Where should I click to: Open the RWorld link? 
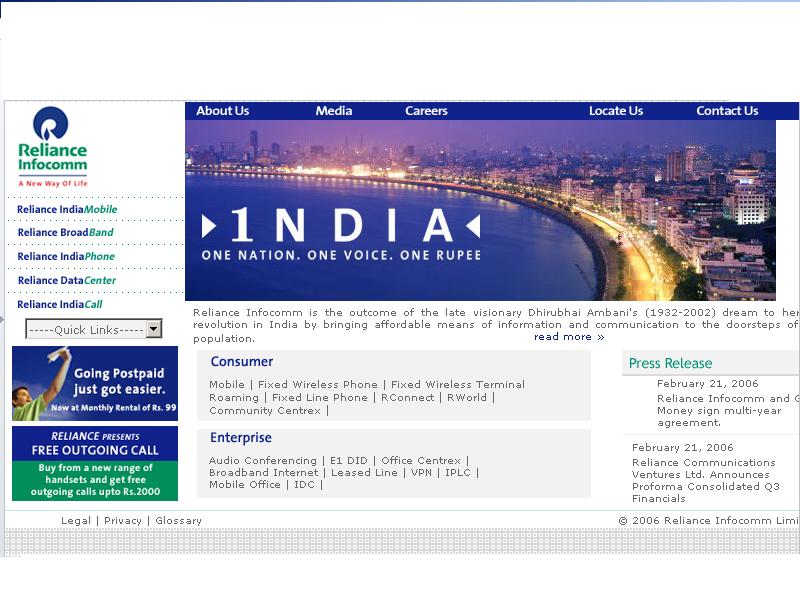(x=467, y=397)
